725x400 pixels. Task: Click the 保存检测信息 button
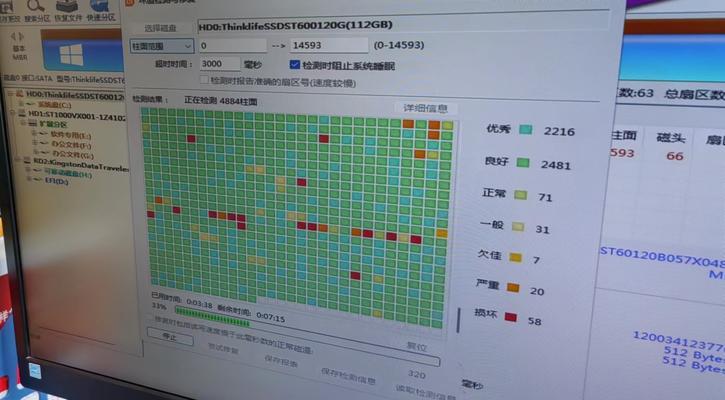click(348, 376)
